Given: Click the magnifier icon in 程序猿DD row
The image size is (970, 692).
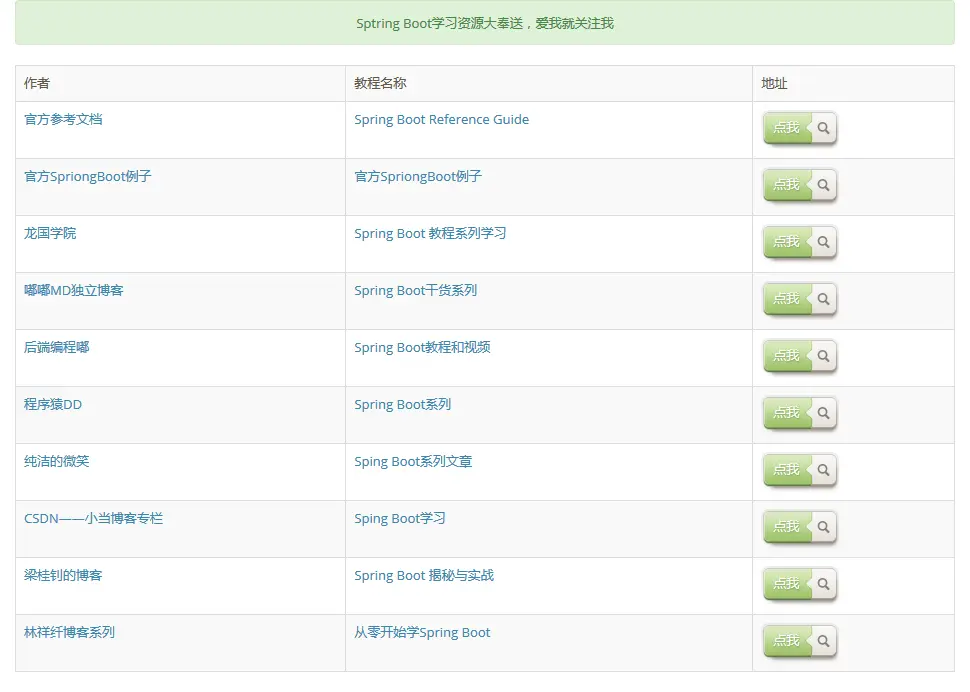Looking at the screenshot, I should 823,412.
